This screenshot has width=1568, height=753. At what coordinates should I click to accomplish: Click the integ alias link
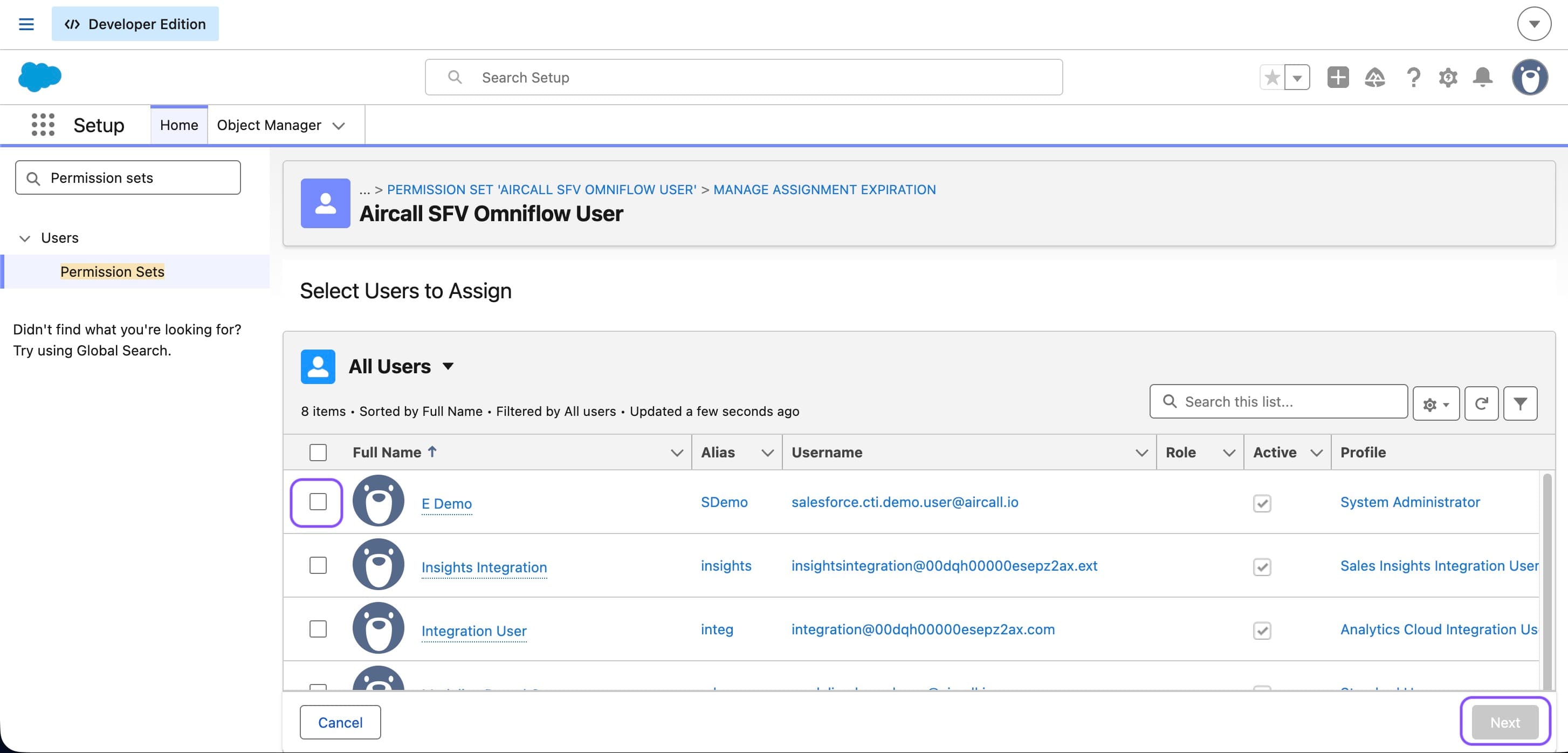[x=717, y=629]
